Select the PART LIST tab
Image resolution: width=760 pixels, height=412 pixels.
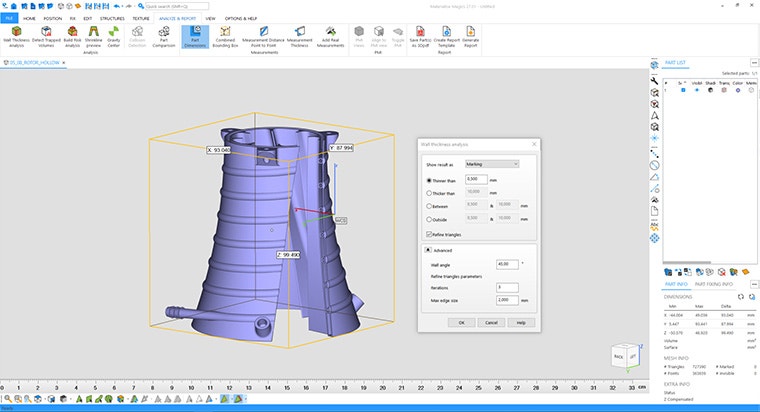pos(675,63)
